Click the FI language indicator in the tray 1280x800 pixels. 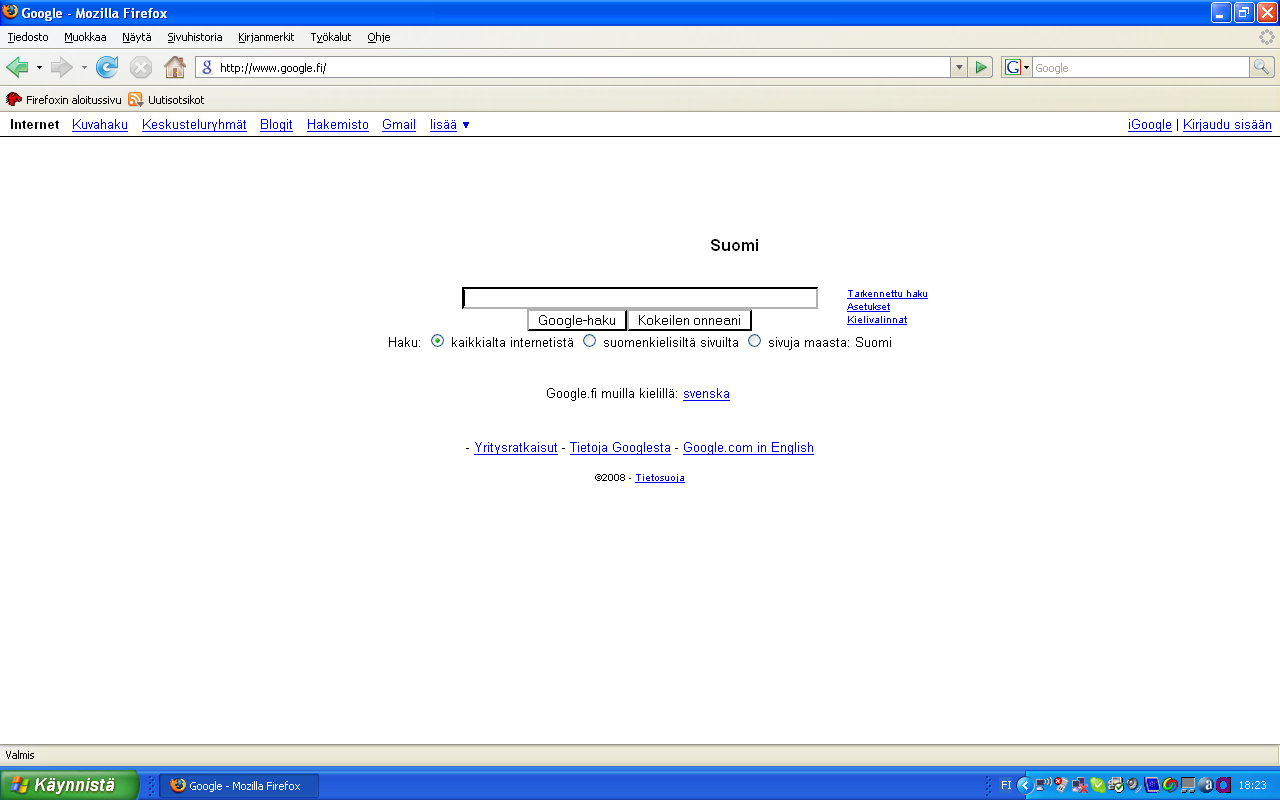point(1006,786)
